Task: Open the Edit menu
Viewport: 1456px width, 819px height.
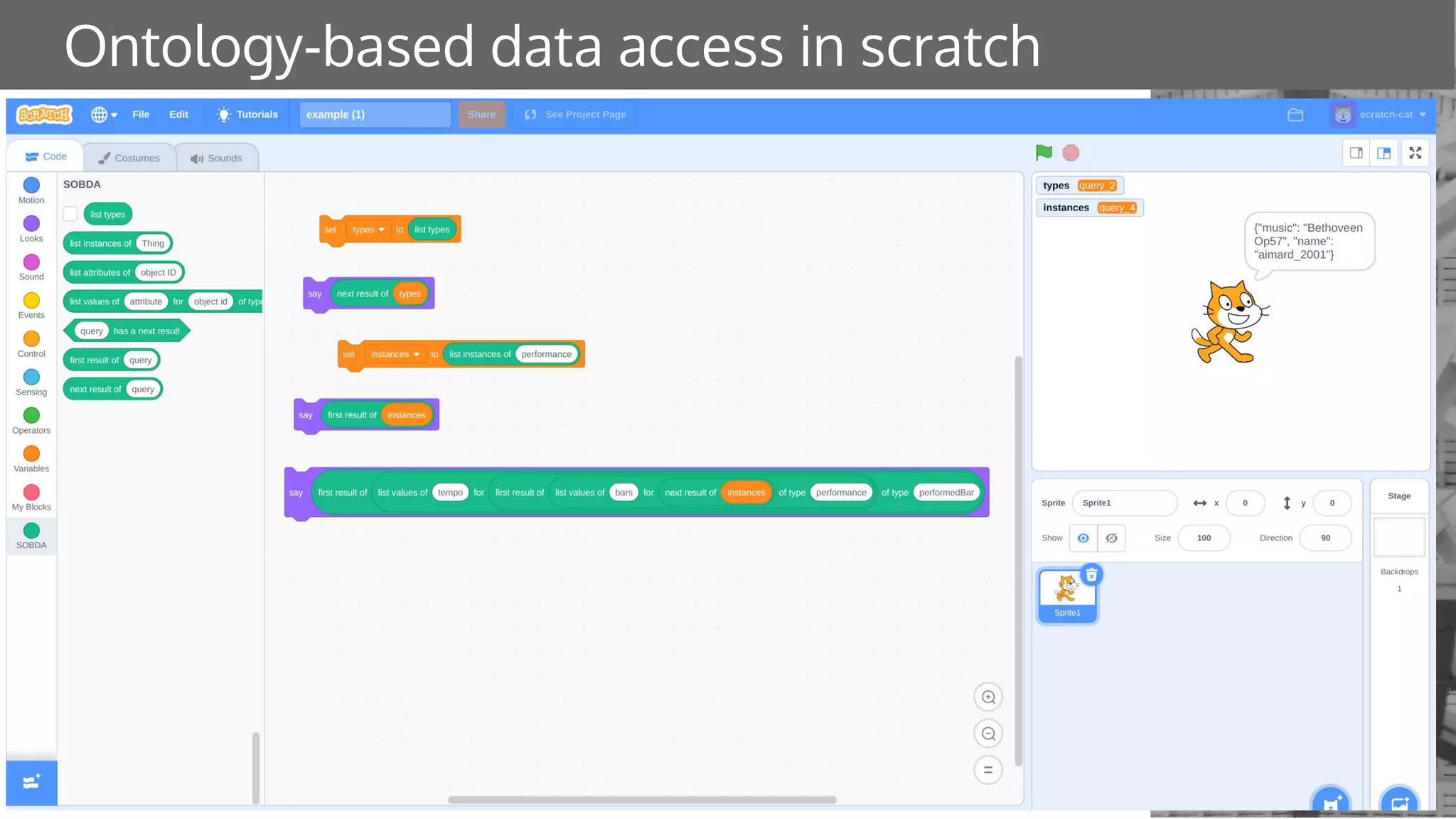Action: (178, 114)
